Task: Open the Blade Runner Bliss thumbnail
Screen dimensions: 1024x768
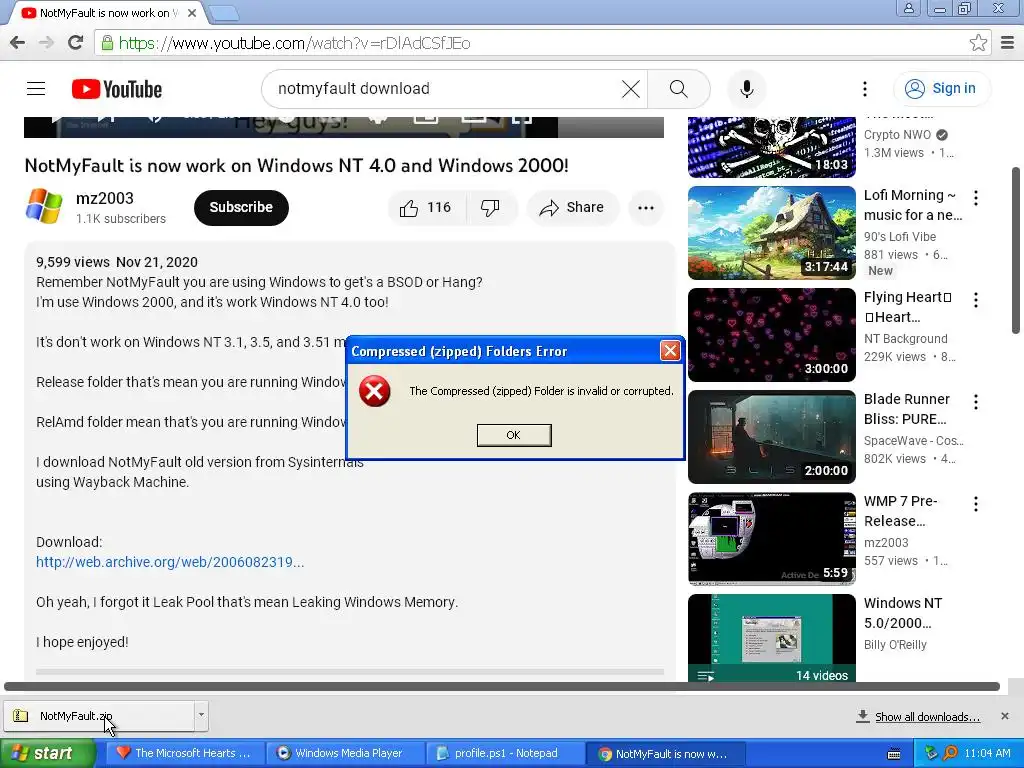Action: click(771, 437)
